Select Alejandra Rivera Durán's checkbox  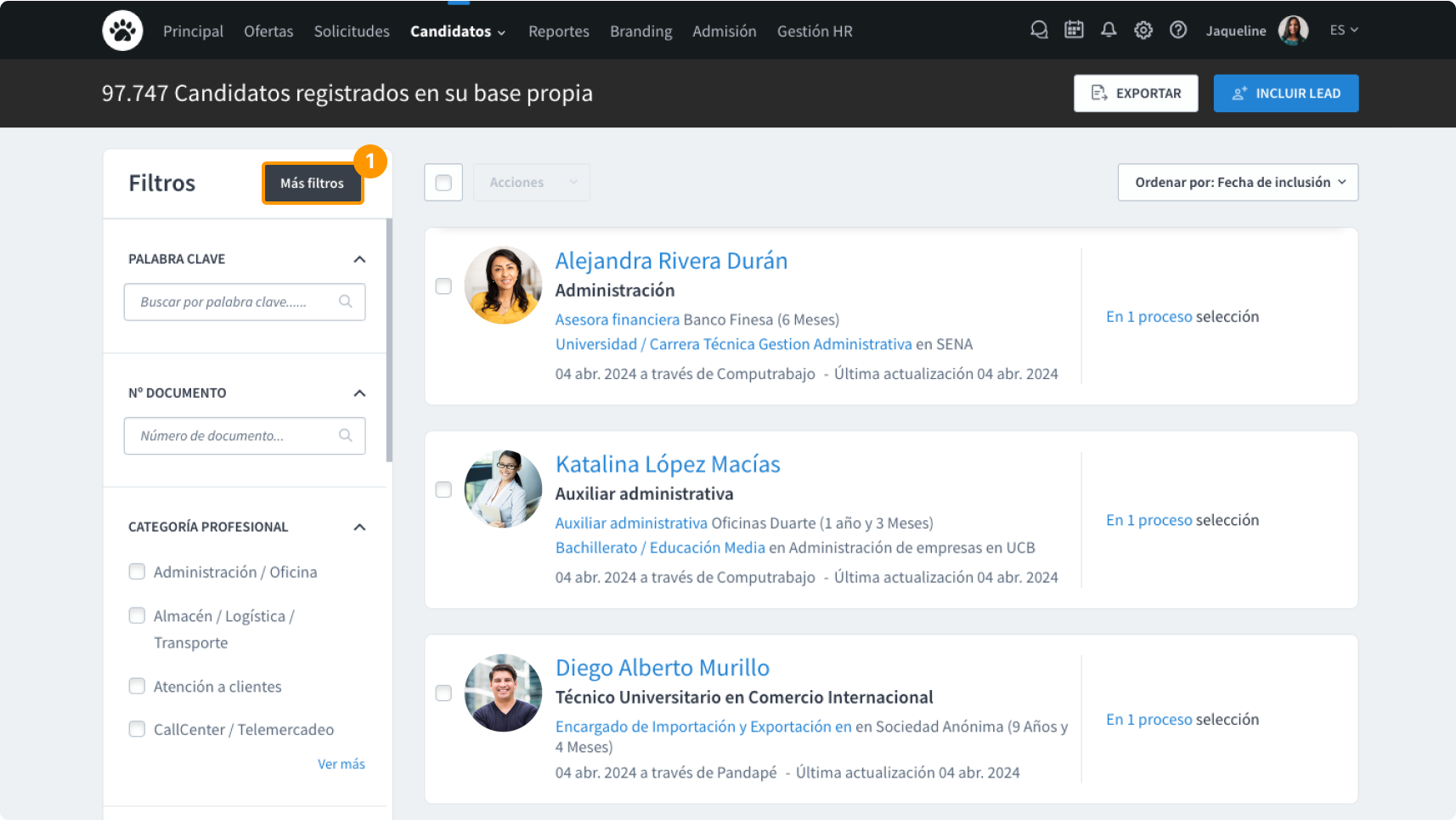click(x=443, y=286)
